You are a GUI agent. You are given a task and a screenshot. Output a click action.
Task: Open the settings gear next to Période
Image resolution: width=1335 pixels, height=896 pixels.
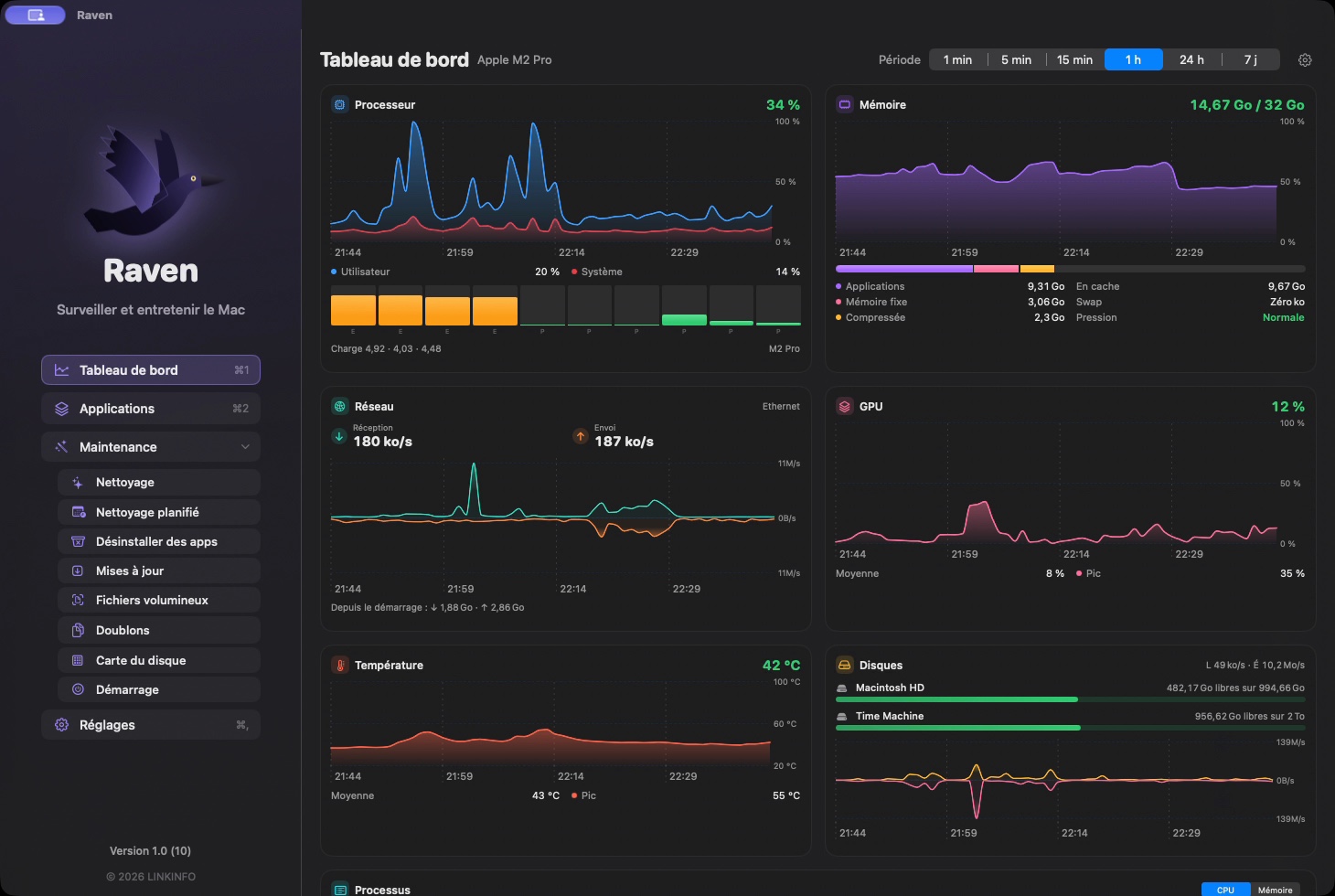1305,59
